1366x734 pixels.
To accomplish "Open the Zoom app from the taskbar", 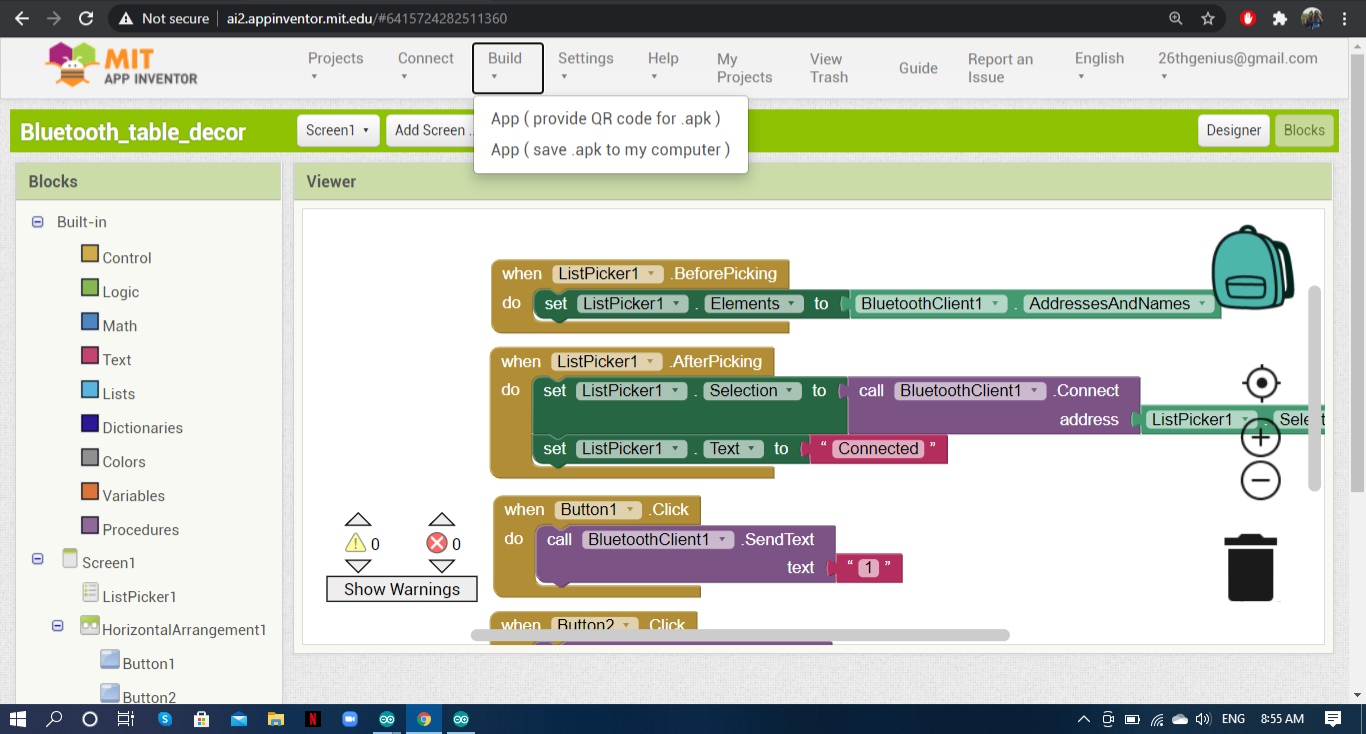I will click(x=350, y=718).
